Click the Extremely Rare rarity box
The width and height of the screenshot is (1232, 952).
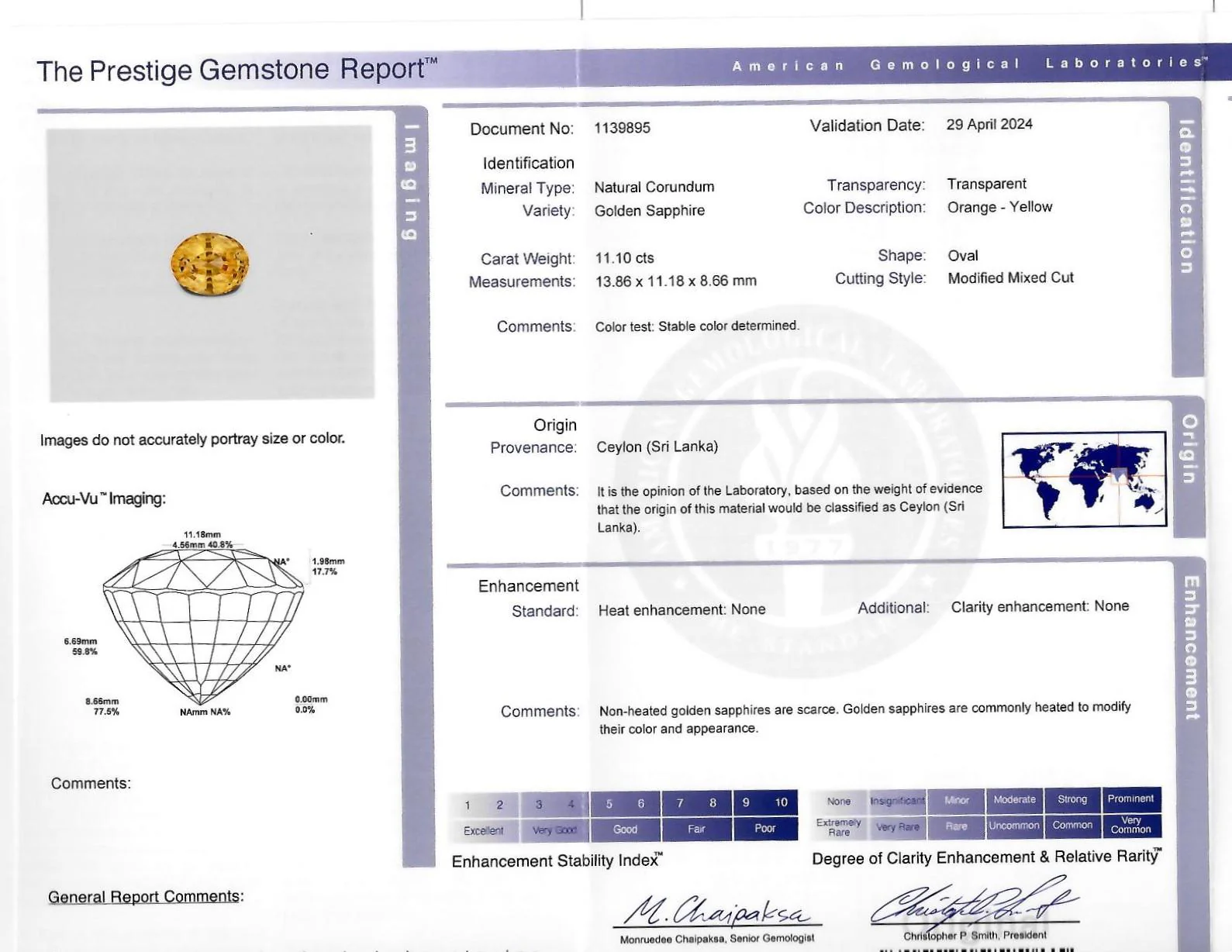click(839, 827)
